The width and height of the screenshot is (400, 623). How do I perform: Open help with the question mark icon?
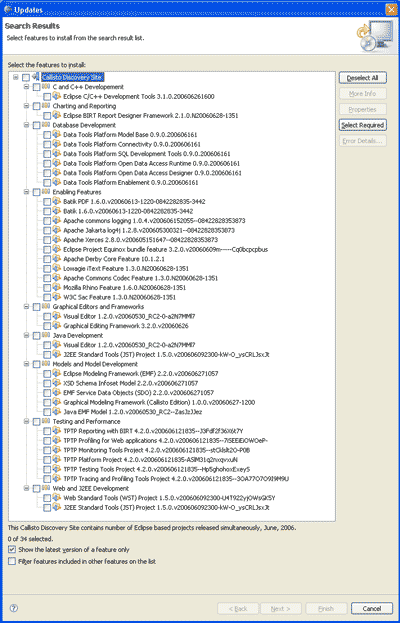pos(14,608)
